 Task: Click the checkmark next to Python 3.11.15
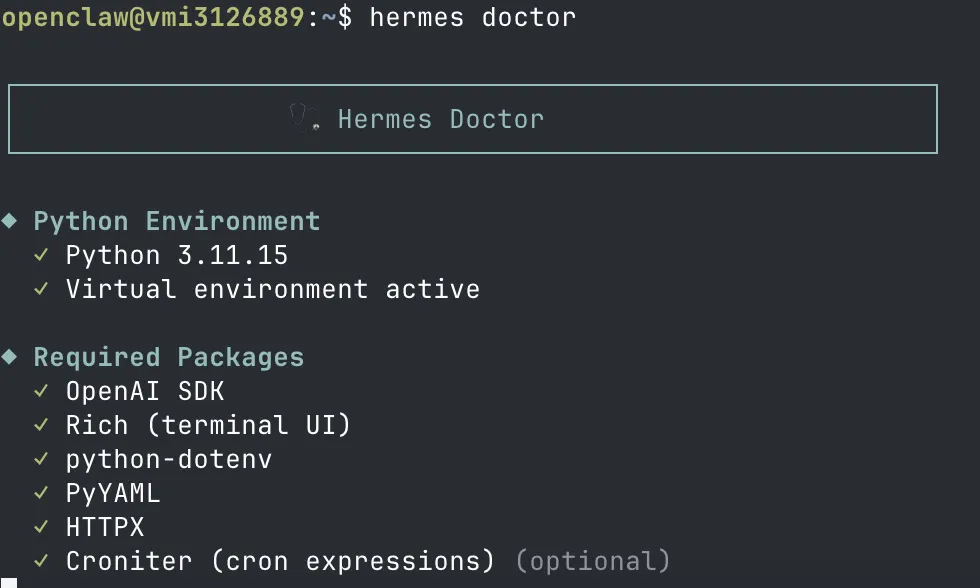pos(42,255)
